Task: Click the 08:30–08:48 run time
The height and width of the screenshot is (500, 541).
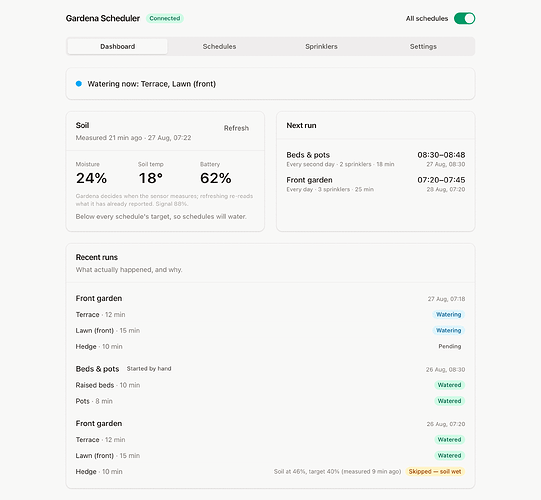Action: click(441, 155)
